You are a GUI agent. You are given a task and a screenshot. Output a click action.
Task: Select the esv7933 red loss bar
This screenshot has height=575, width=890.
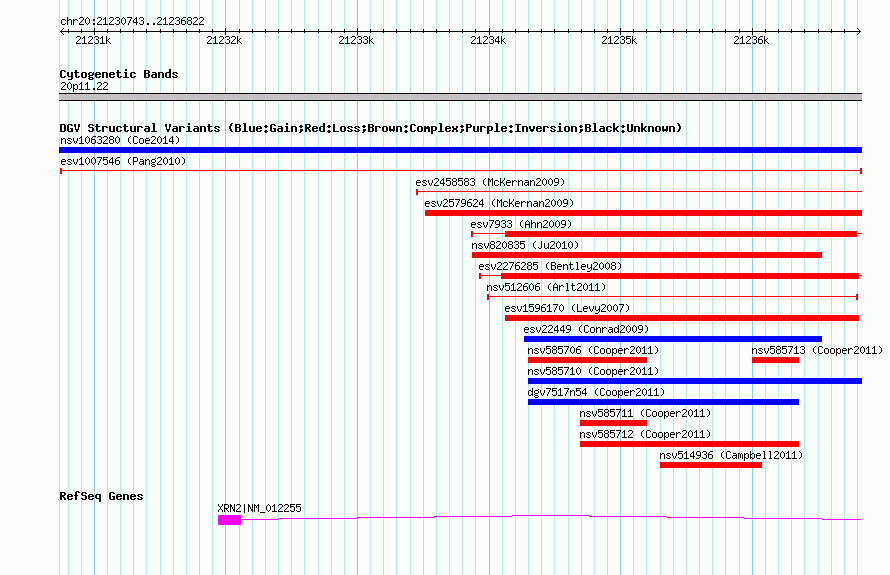click(x=681, y=234)
